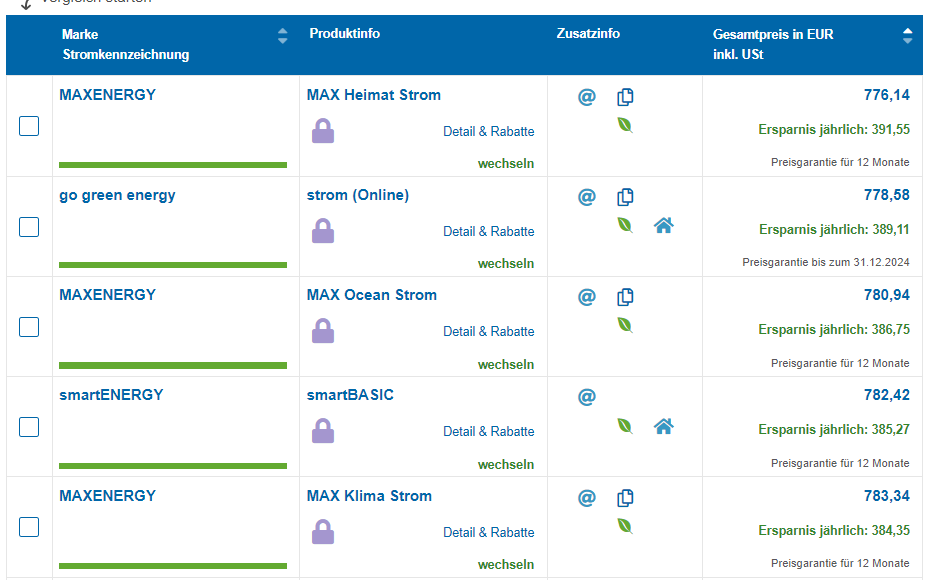Click the green Stromkennzeichnung bar for smartENERGY
The image size is (928, 580).
pos(173,466)
